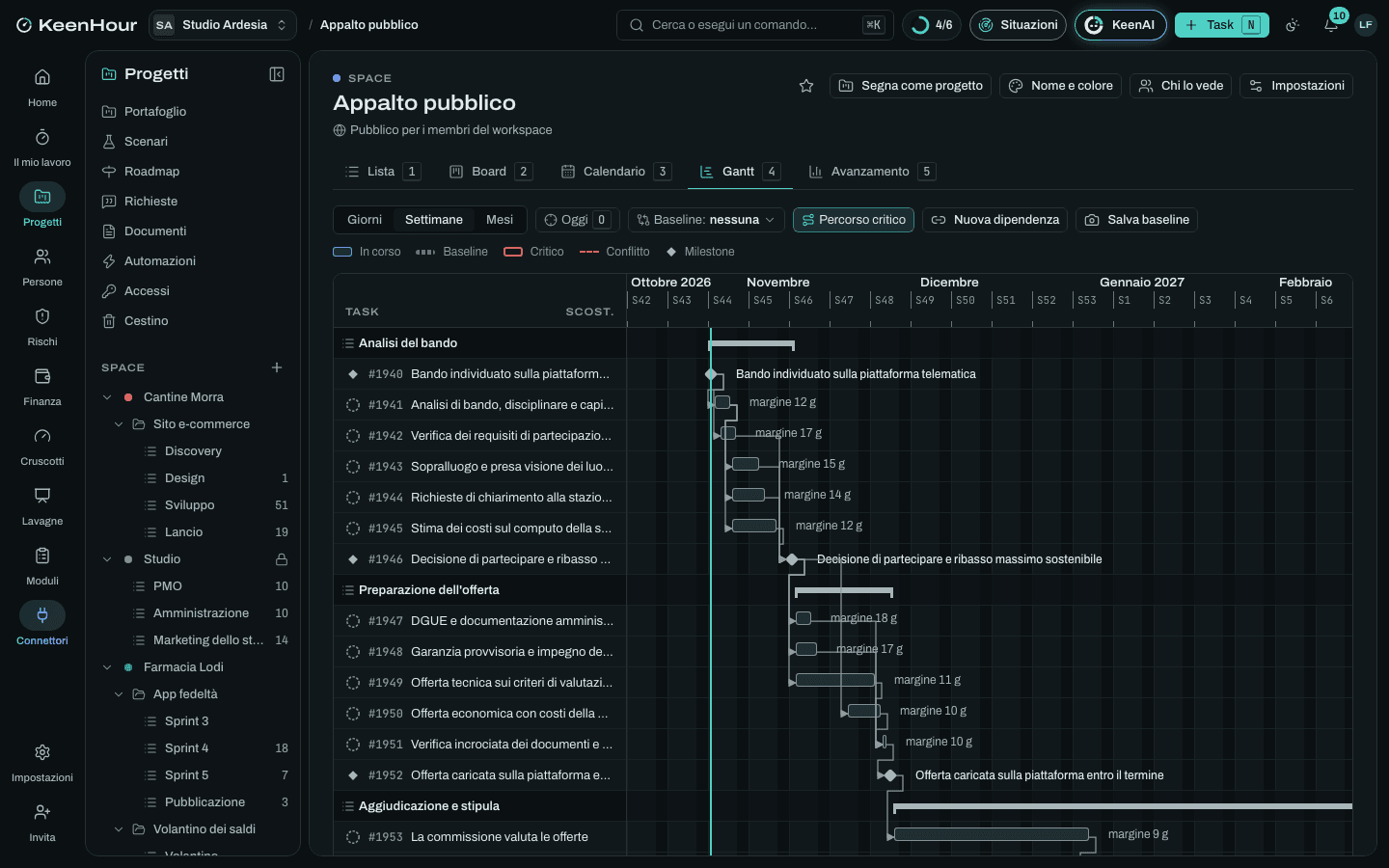
Task: Select Settimane timeline scale
Action: (434, 220)
